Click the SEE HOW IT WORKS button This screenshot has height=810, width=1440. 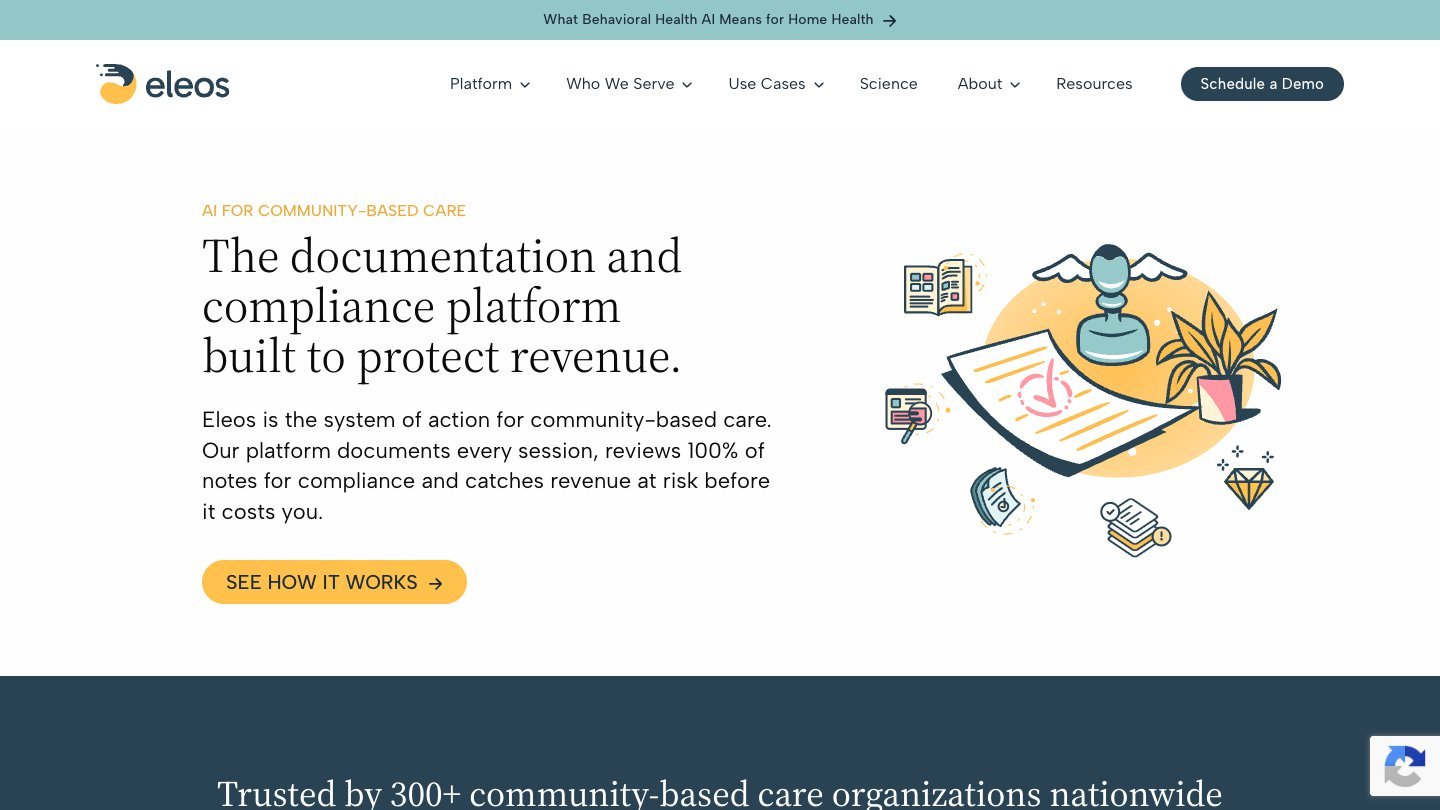tap(334, 582)
